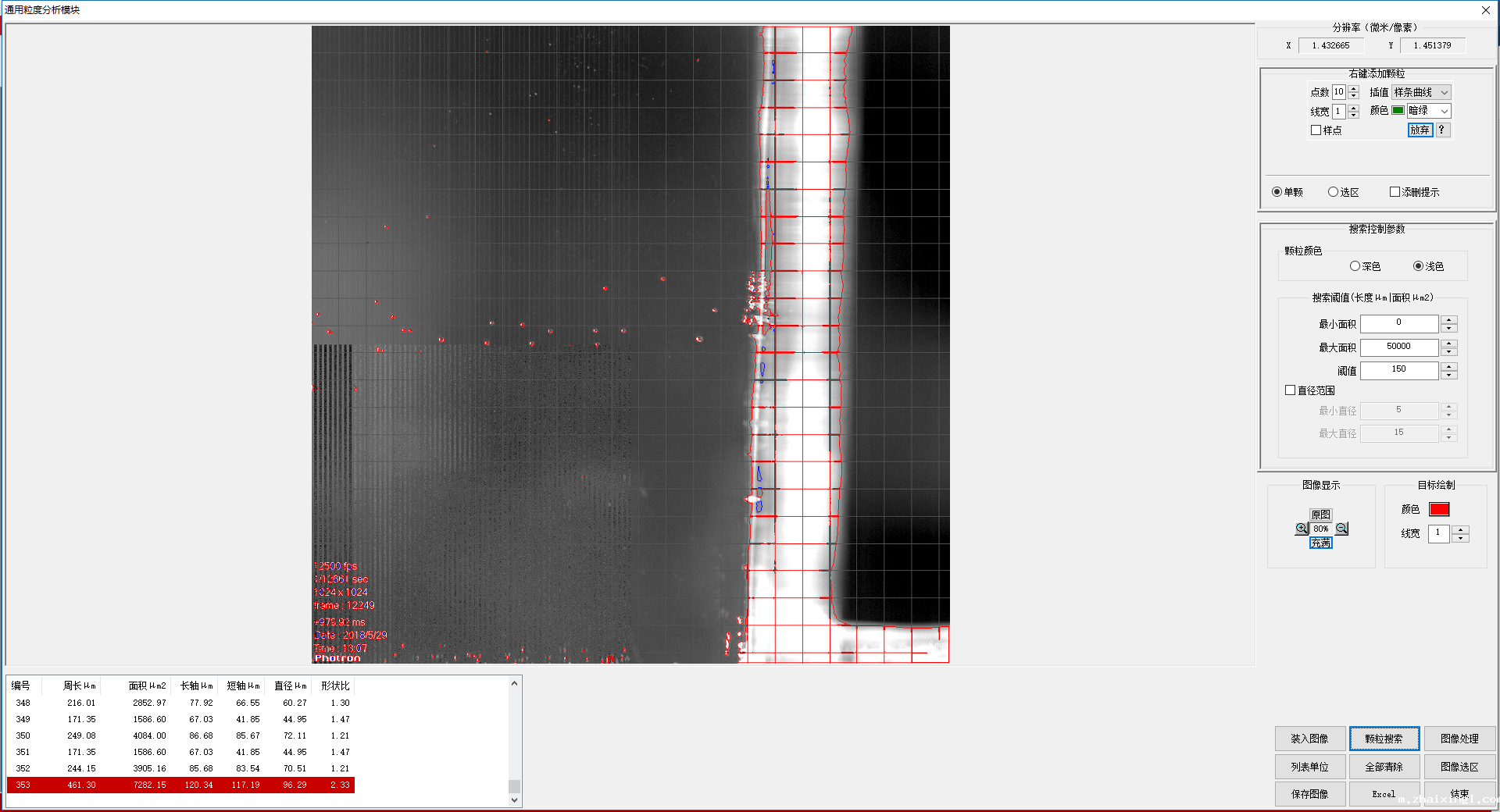
Task: Tick the 直径范围 diameter range checkbox
Action: [x=1291, y=390]
